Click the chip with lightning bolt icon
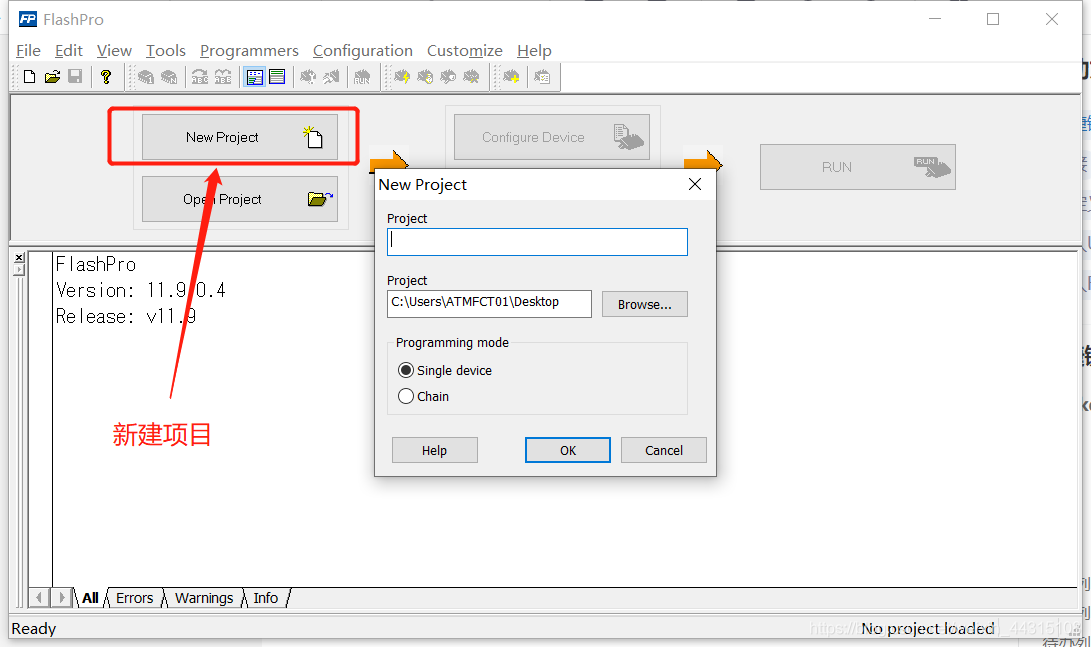This screenshot has height=647, width=1091. click(x=402, y=77)
